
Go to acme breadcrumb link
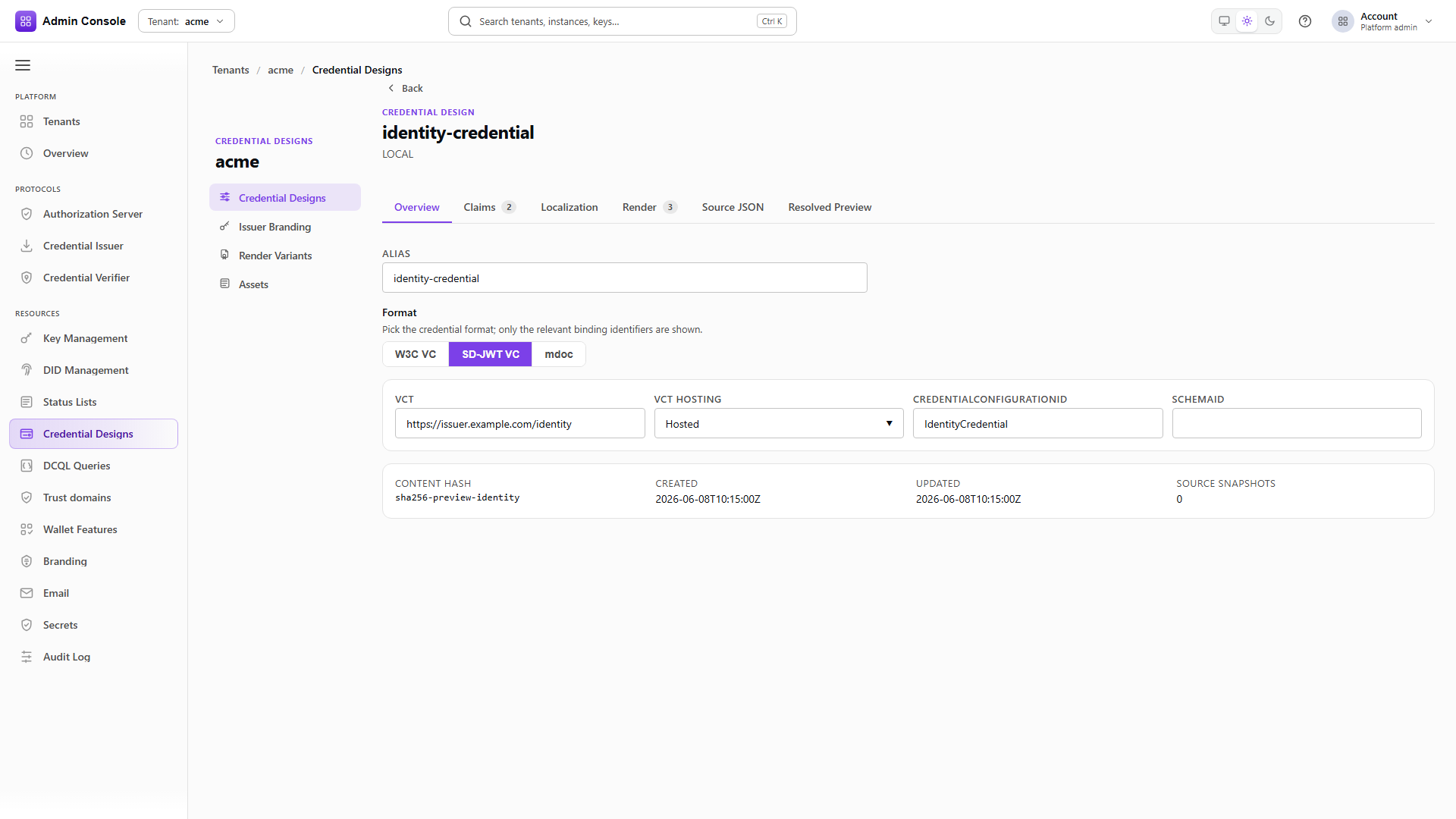(x=281, y=70)
